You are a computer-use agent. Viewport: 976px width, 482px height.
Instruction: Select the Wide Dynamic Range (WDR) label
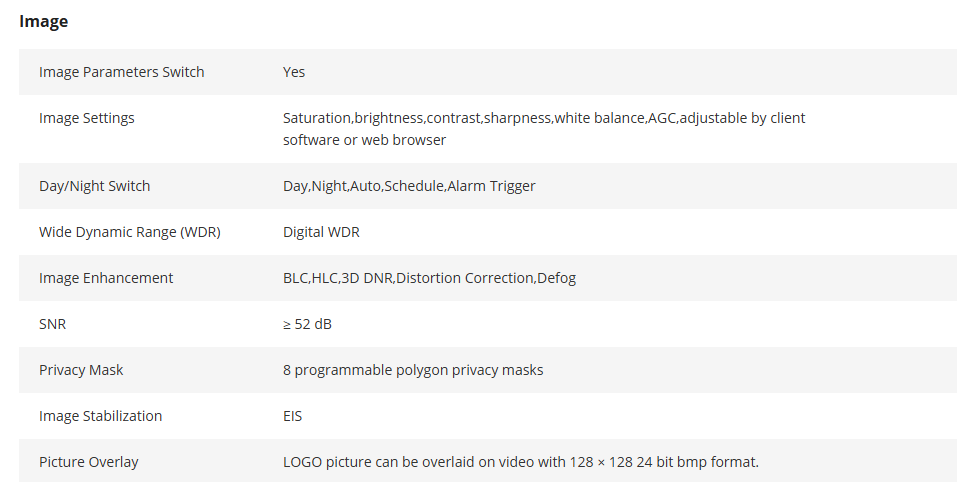pyautogui.click(x=129, y=232)
